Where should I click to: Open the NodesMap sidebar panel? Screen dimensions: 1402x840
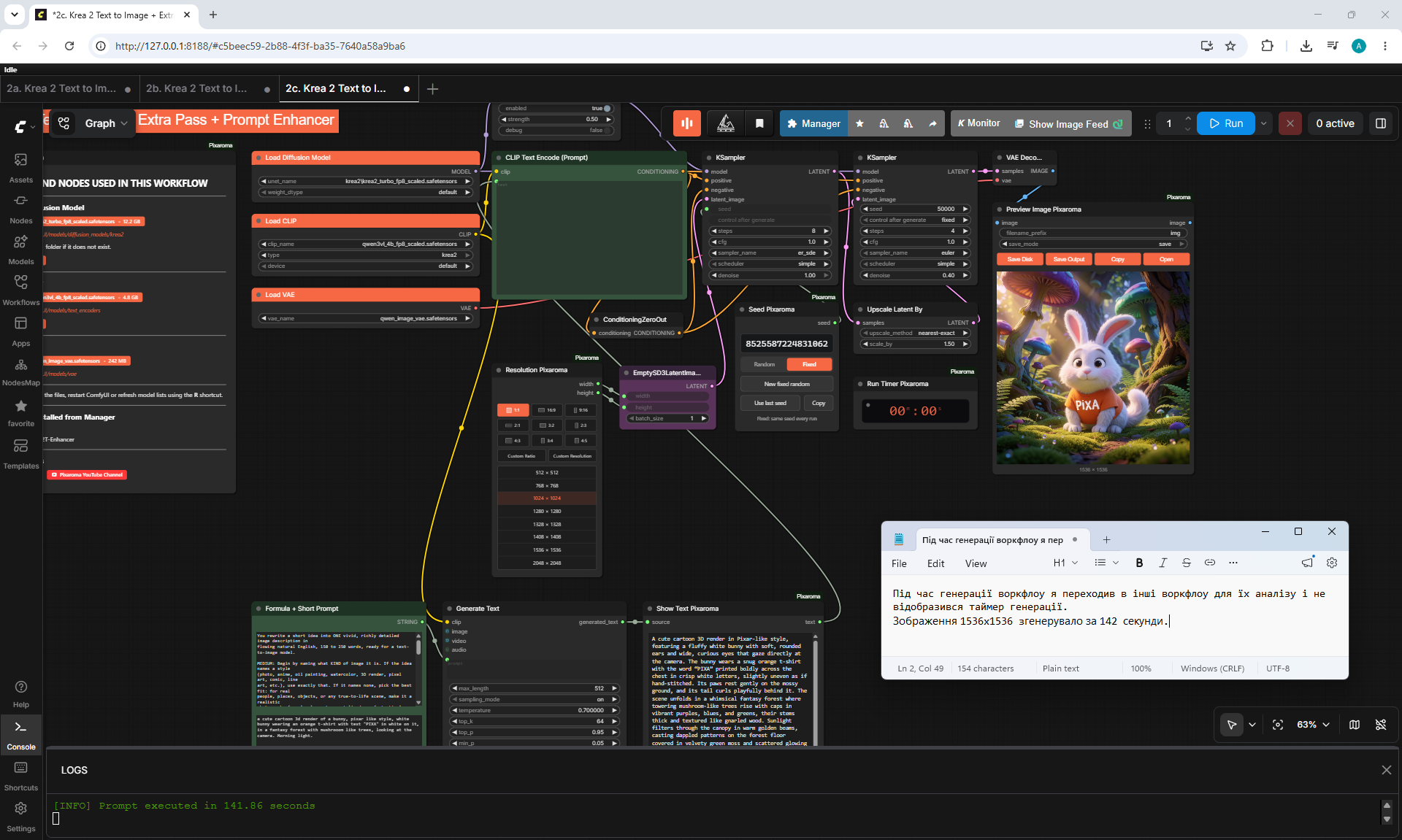click(20, 371)
